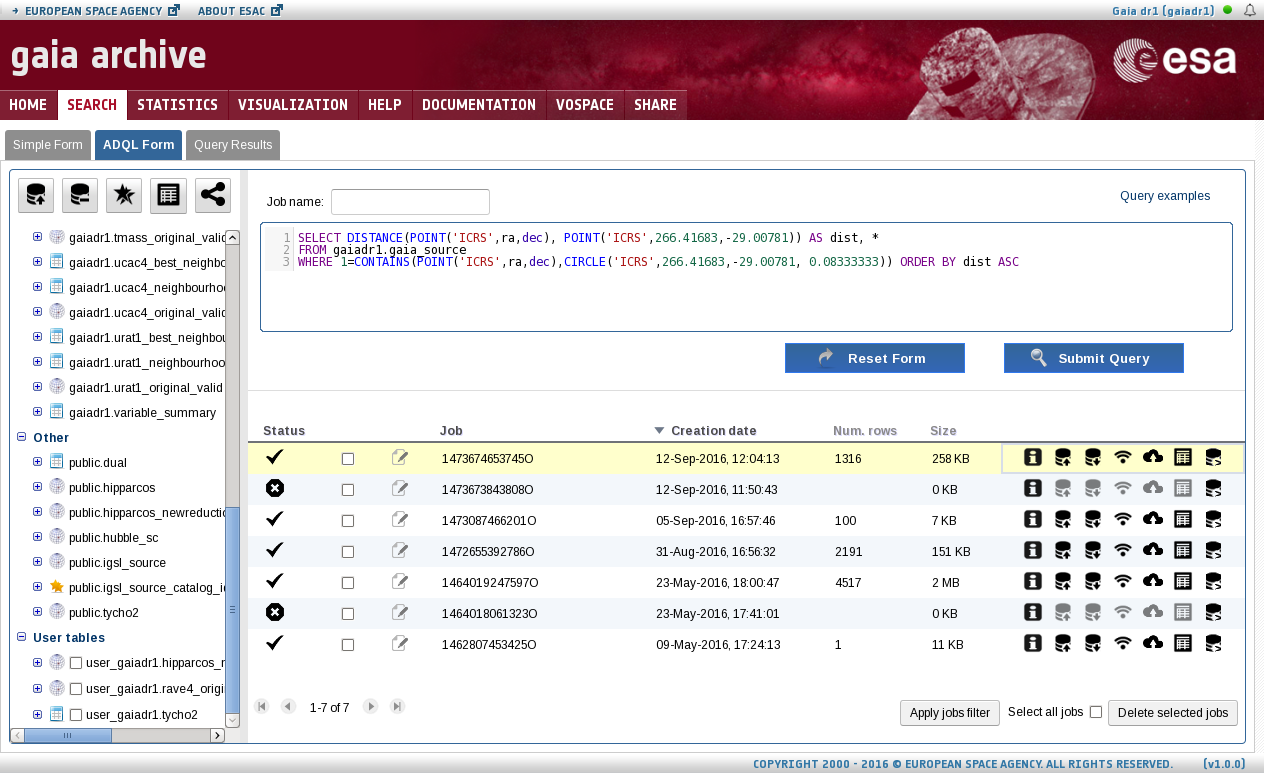
Task: Edit name icon for job 1464180061323O
Action: 400,612
